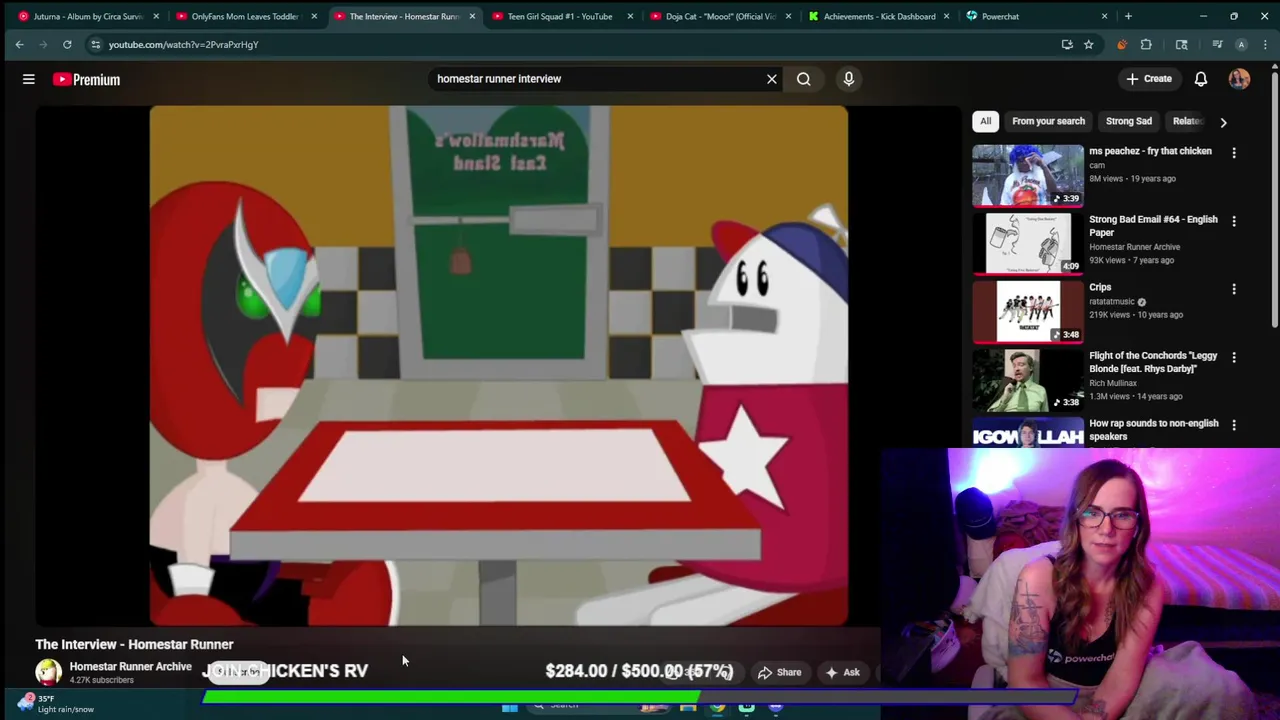Select the Related filter chip
Image resolution: width=1280 pixels, height=720 pixels.
pos(1187,121)
